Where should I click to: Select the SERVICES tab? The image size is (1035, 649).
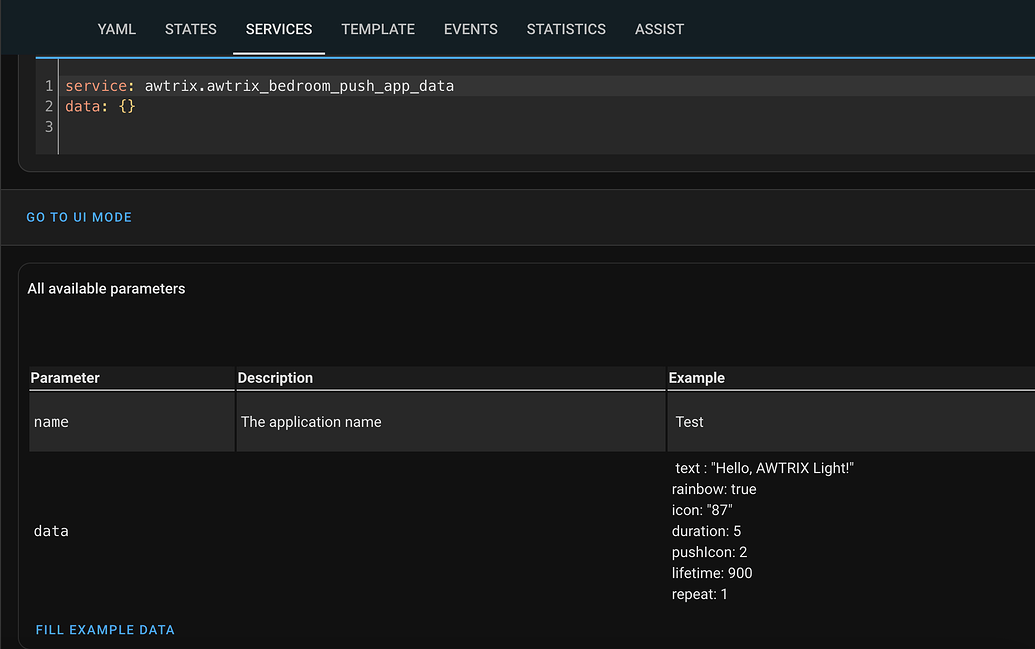click(279, 29)
